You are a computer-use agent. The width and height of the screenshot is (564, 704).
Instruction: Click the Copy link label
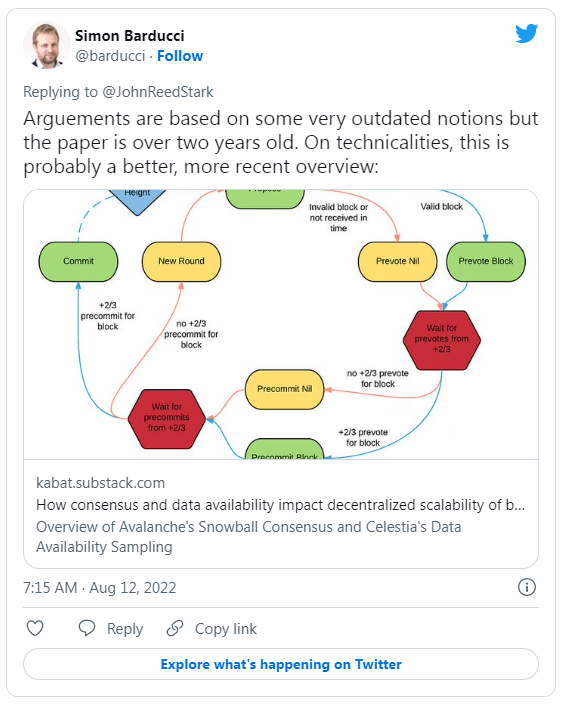(x=226, y=629)
